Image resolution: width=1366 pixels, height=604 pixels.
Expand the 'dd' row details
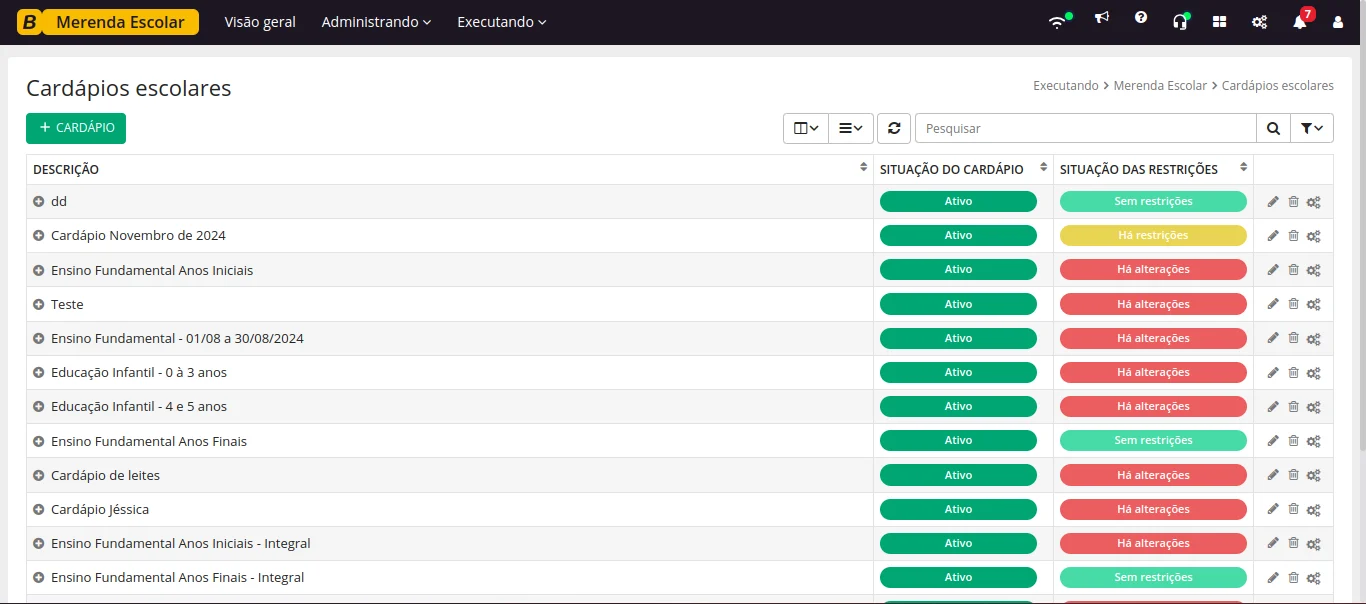tap(39, 201)
